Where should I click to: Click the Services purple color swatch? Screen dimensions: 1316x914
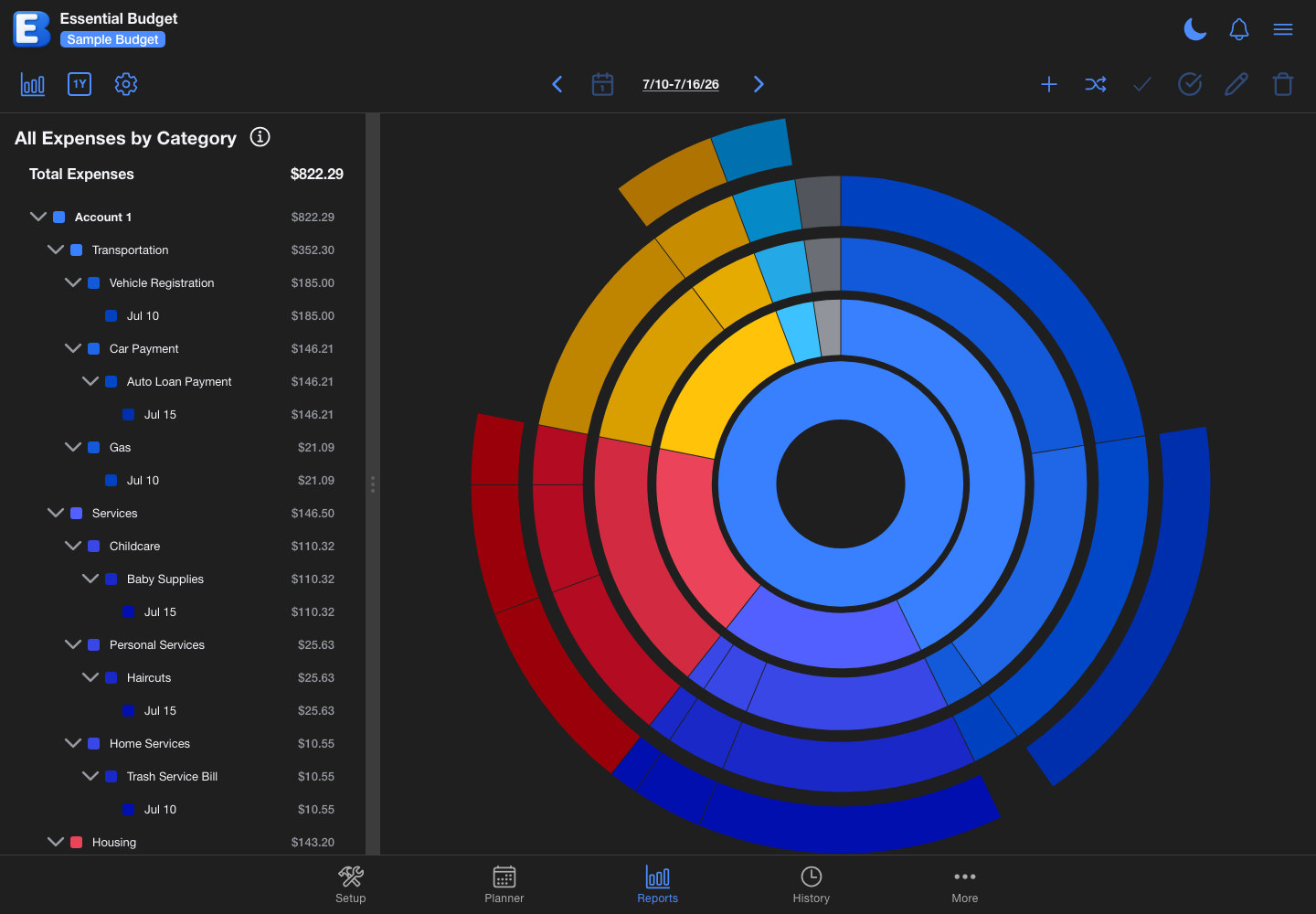(x=77, y=513)
